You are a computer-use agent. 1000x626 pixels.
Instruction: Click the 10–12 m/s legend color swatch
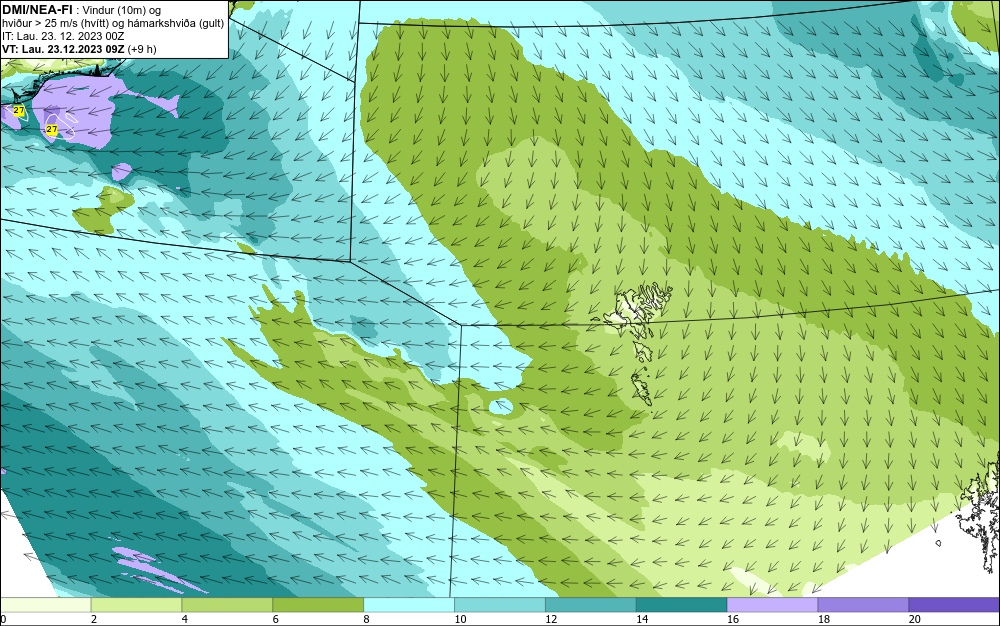[x=500, y=604]
